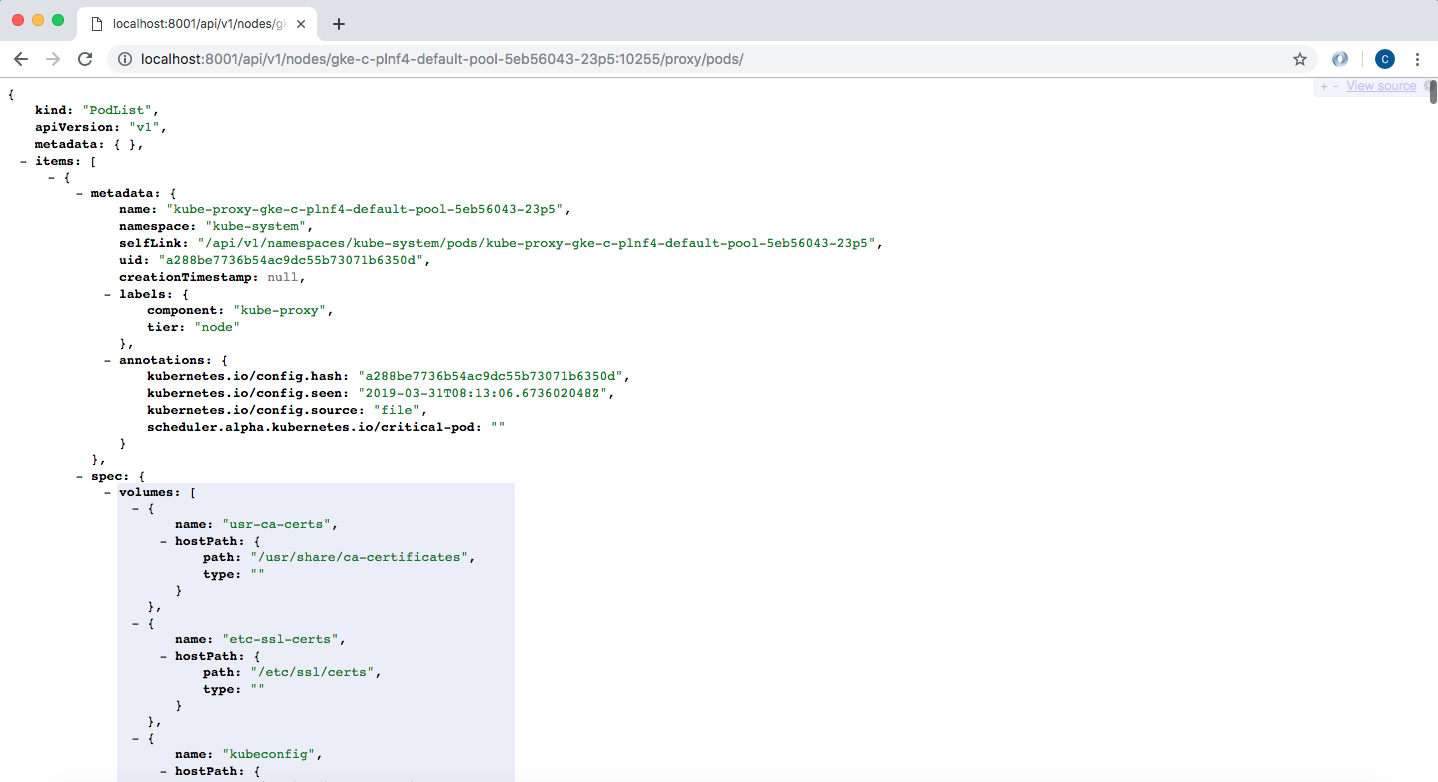Screen dimensions: 1438x782
Task: Reload the current page
Action: tap(86, 59)
